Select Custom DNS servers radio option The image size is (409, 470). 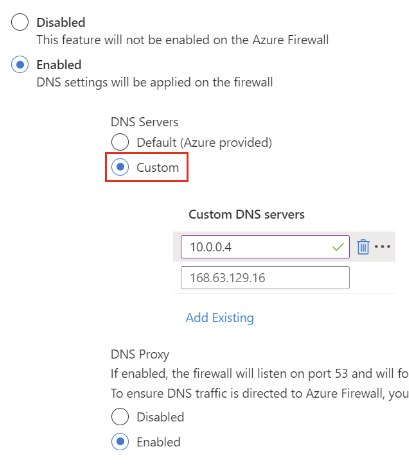coord(120,167)
